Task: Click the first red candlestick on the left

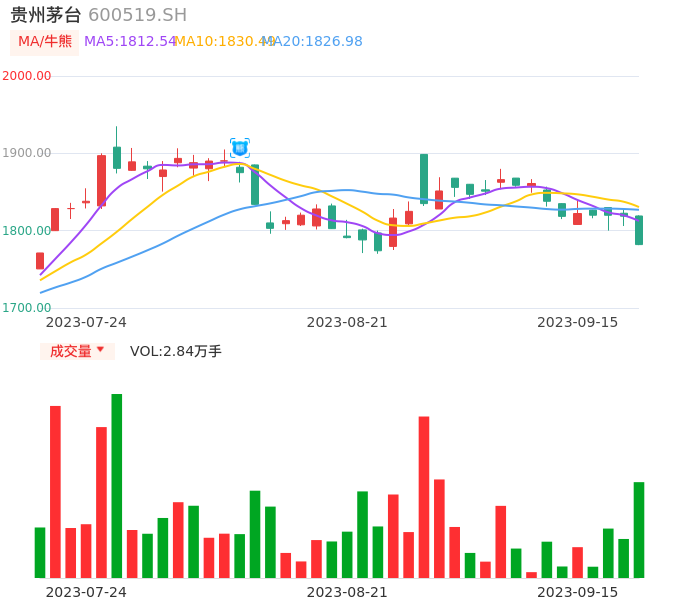Action: pos(40,261)
